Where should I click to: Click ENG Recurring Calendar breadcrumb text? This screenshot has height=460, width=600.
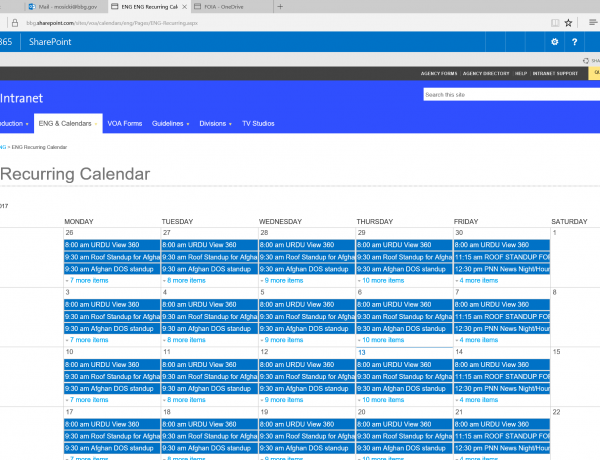[39, 147]
